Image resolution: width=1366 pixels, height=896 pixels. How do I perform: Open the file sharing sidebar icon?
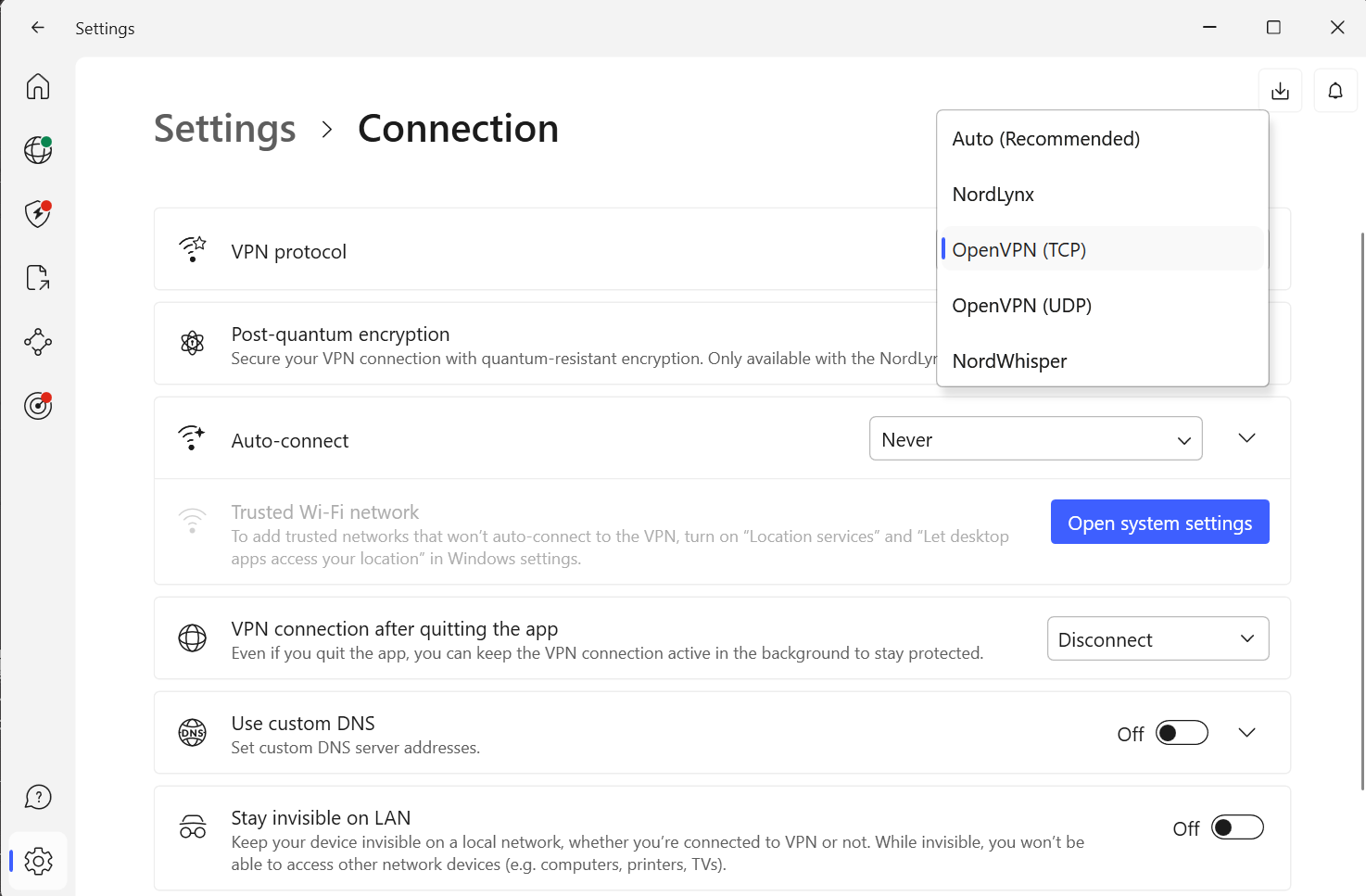38,277
